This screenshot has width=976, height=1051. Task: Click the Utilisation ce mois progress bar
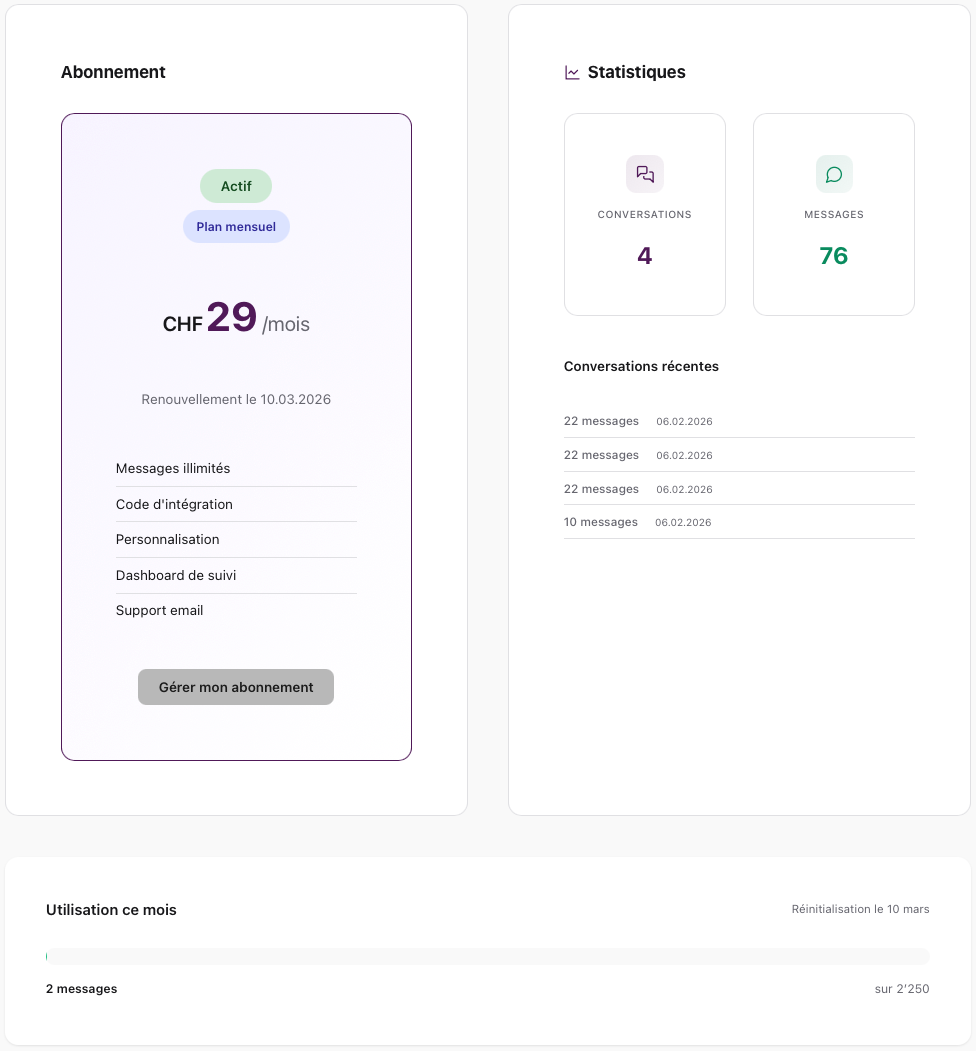[487, 957]
